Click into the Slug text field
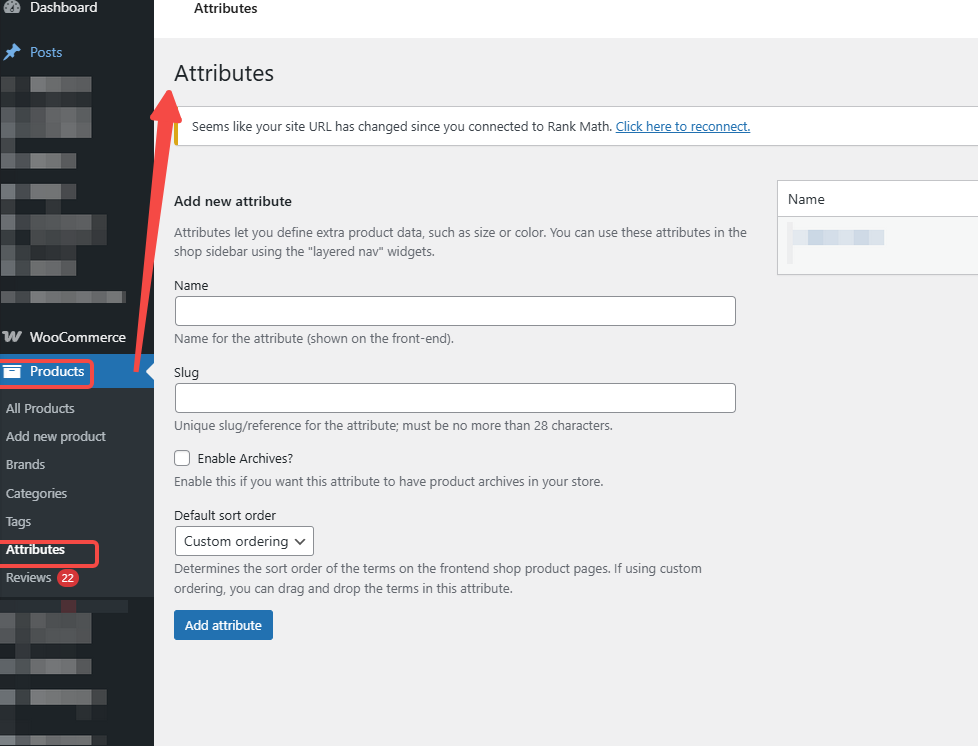 455,398
